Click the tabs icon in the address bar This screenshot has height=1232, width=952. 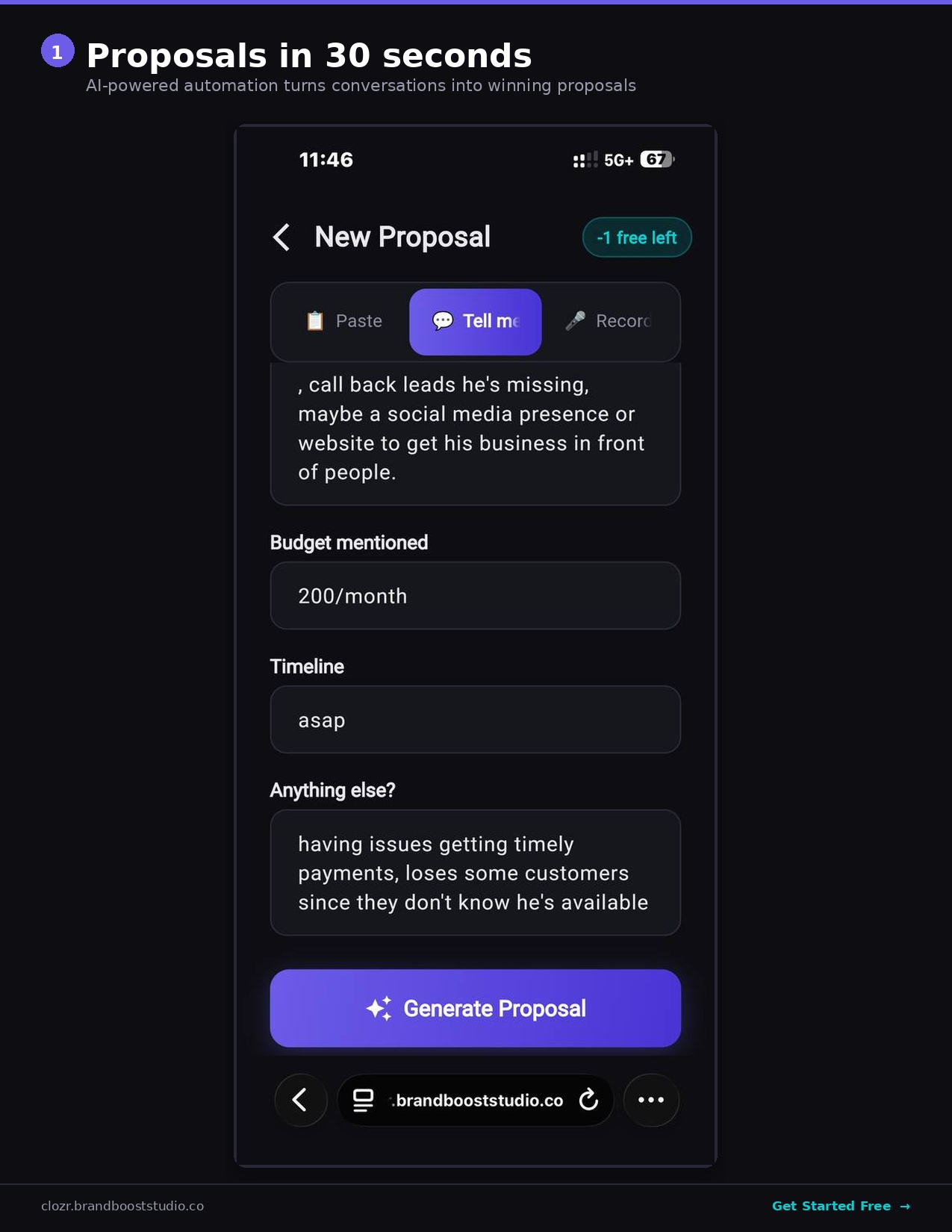pos(363,1100)
